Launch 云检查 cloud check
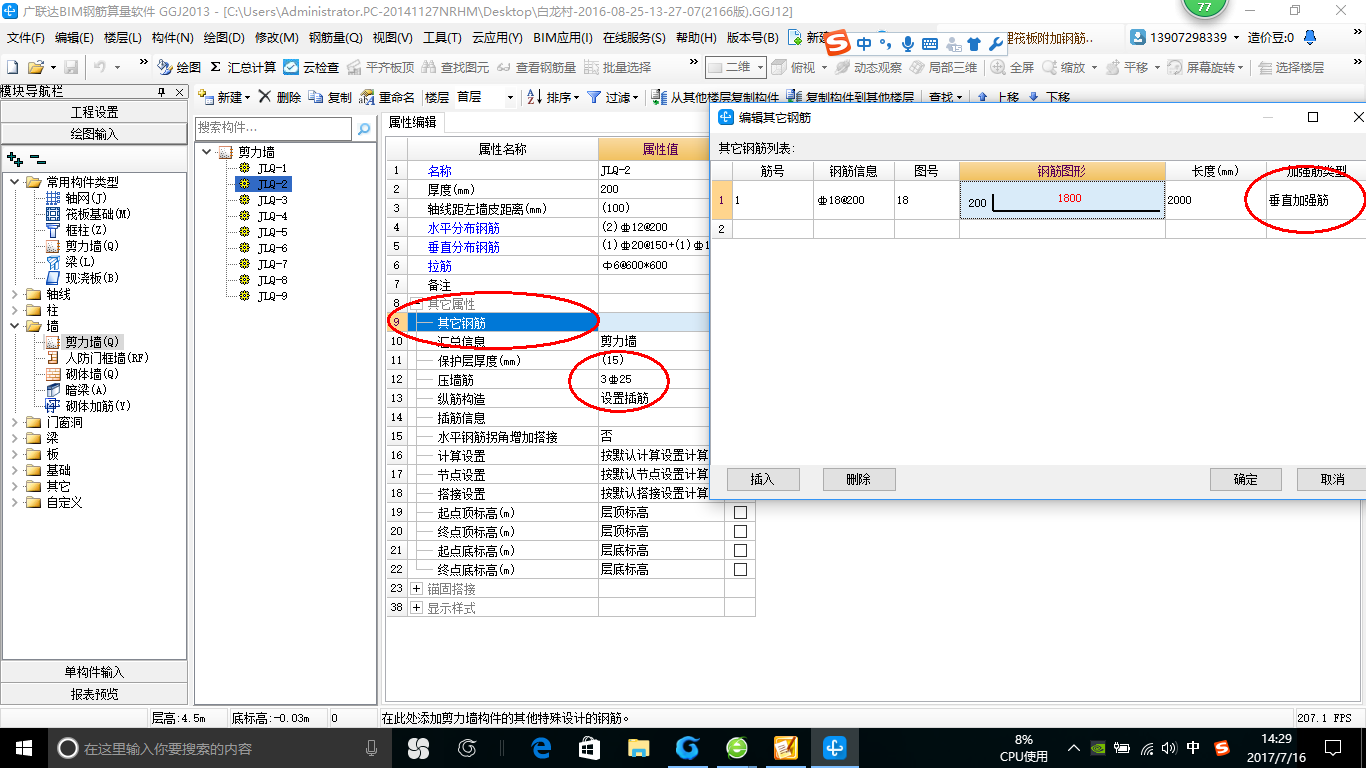 click(x=311, y=67)
